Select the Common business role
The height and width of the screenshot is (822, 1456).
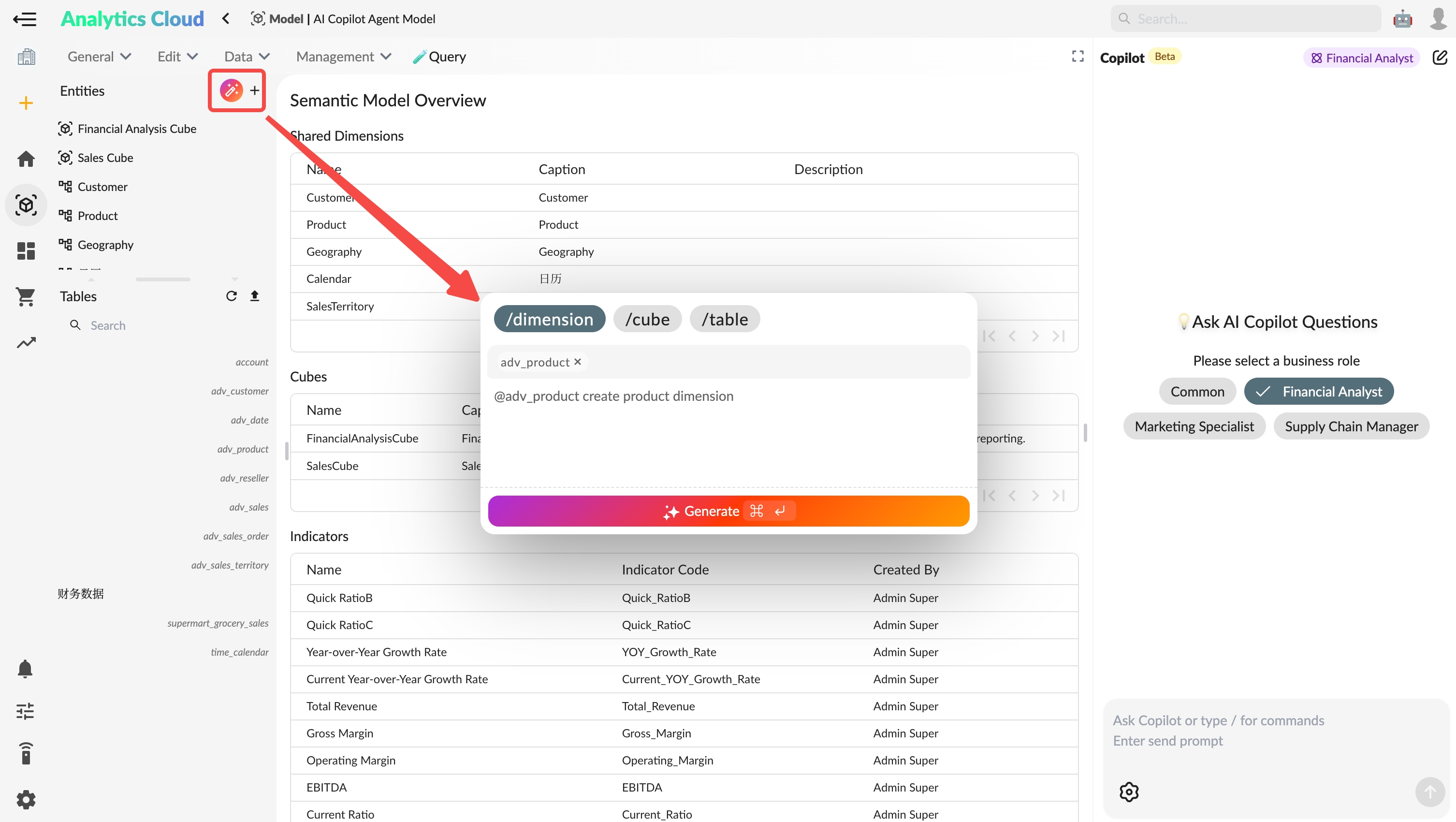tap(1197, 391)
